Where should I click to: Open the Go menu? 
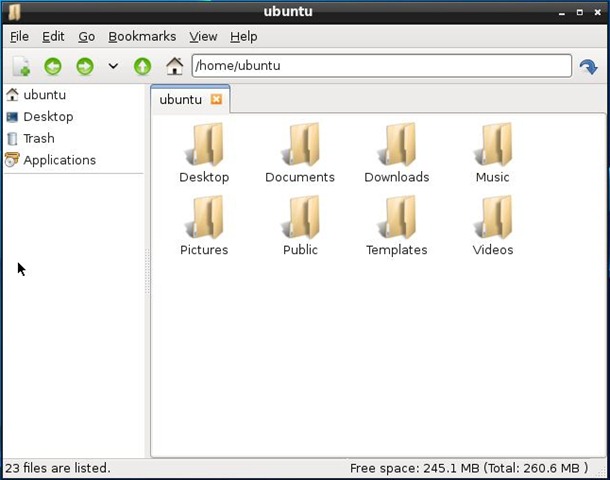[86, 37]
